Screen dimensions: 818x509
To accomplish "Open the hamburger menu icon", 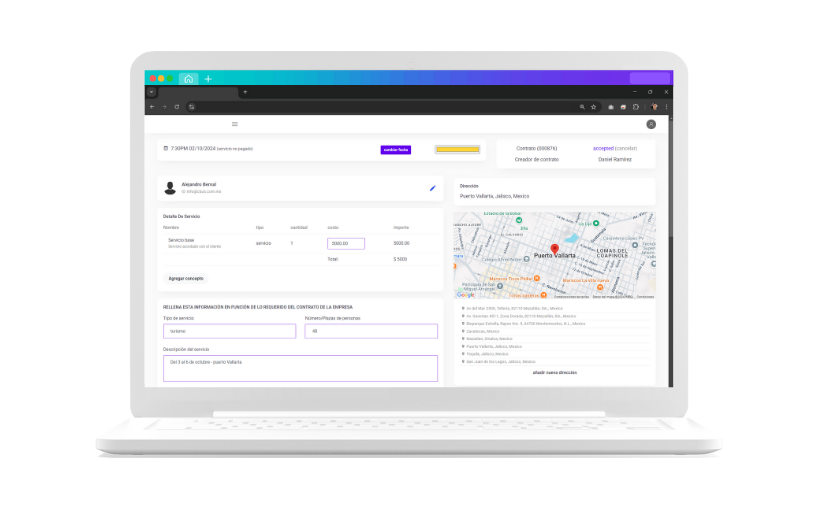I will pos(235,124).
